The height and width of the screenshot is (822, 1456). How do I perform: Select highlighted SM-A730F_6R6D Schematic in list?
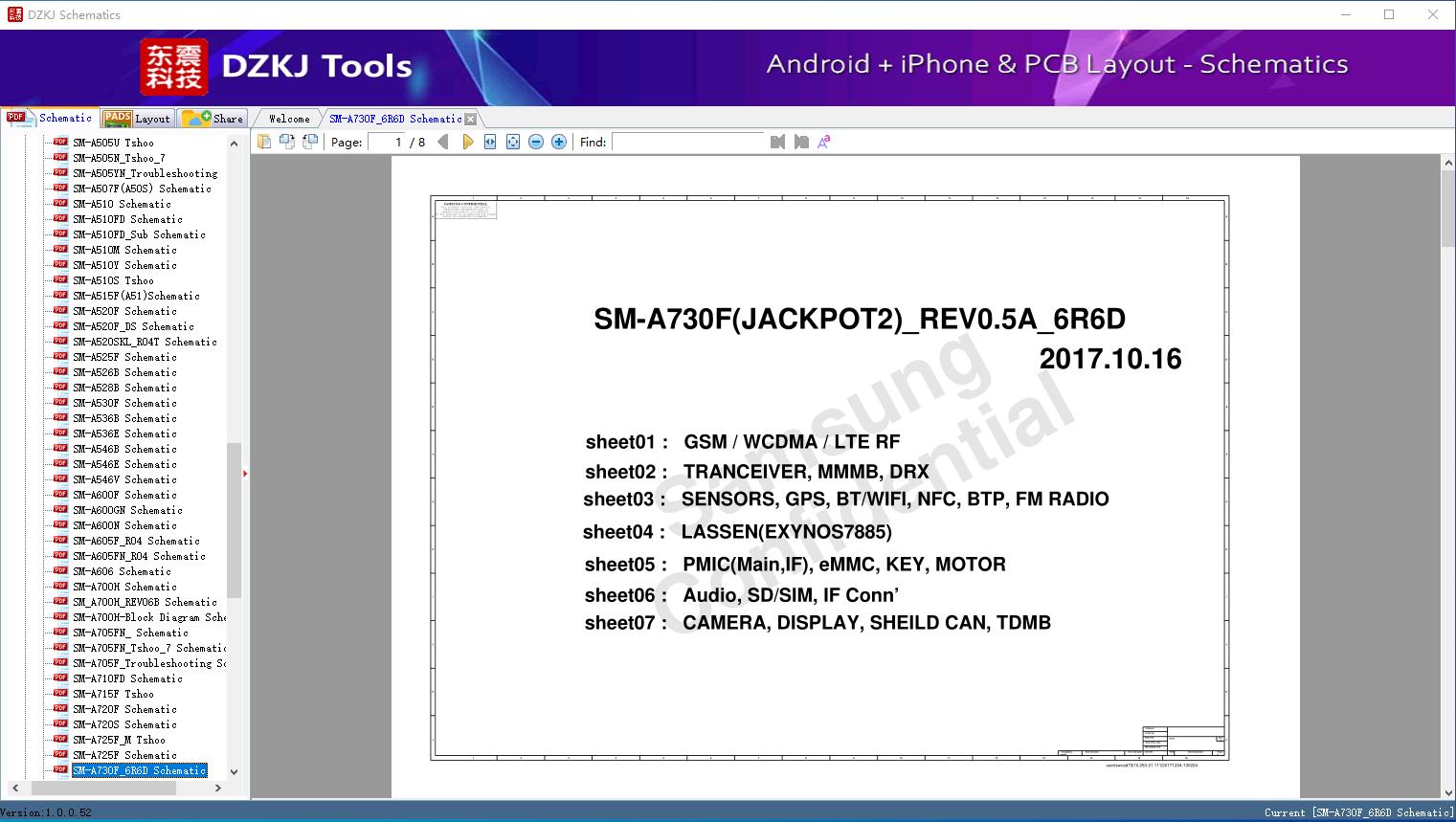tap(140, 770)
